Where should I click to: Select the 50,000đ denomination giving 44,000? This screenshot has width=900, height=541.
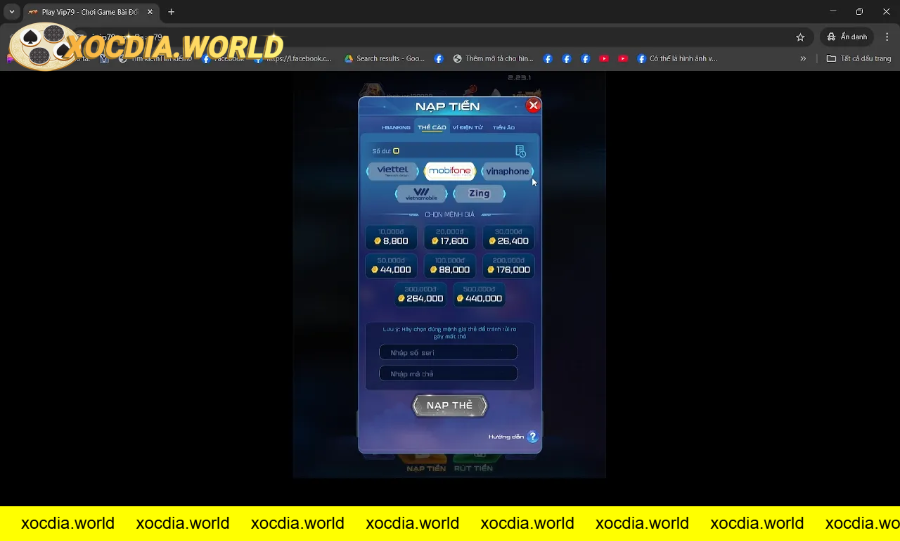tap(391, 266)
